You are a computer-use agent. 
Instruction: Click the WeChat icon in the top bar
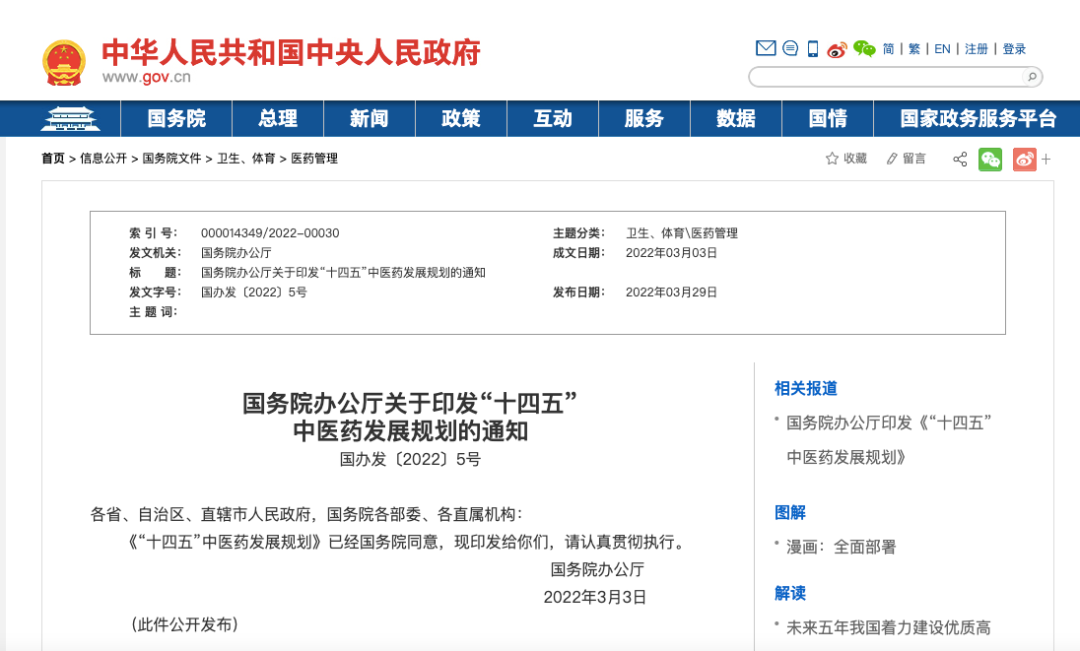click(862, 48)
